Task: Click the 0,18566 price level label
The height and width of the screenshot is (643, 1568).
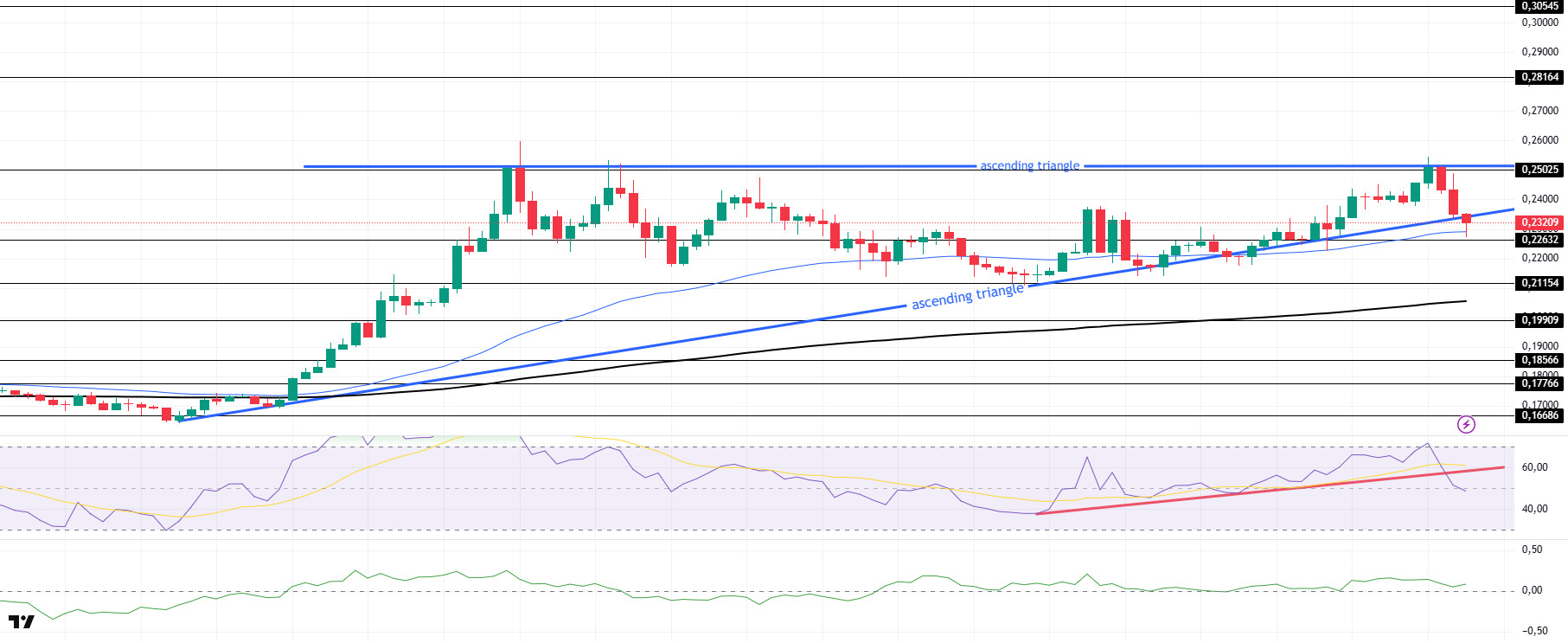Action: (1540, 360)
